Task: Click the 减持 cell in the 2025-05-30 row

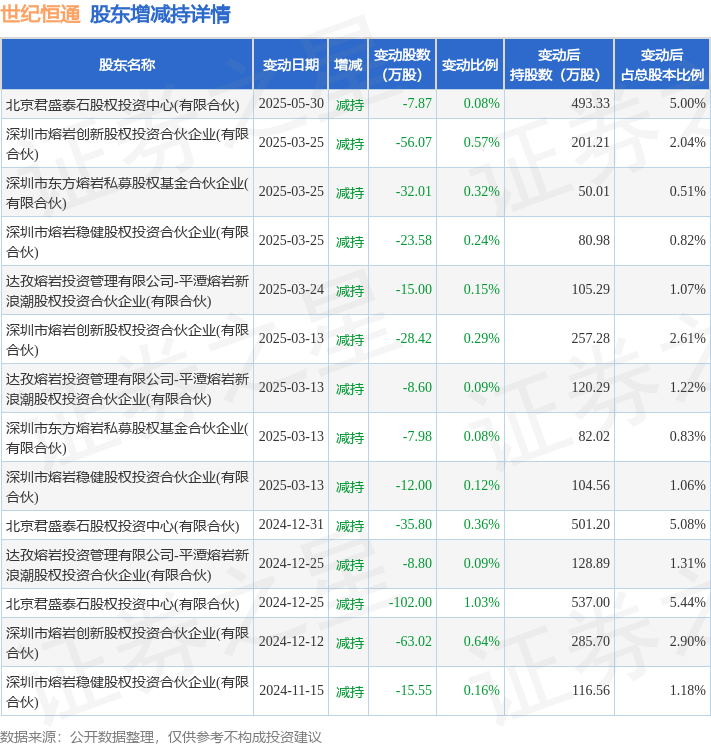Action: (x=350, y=104)
